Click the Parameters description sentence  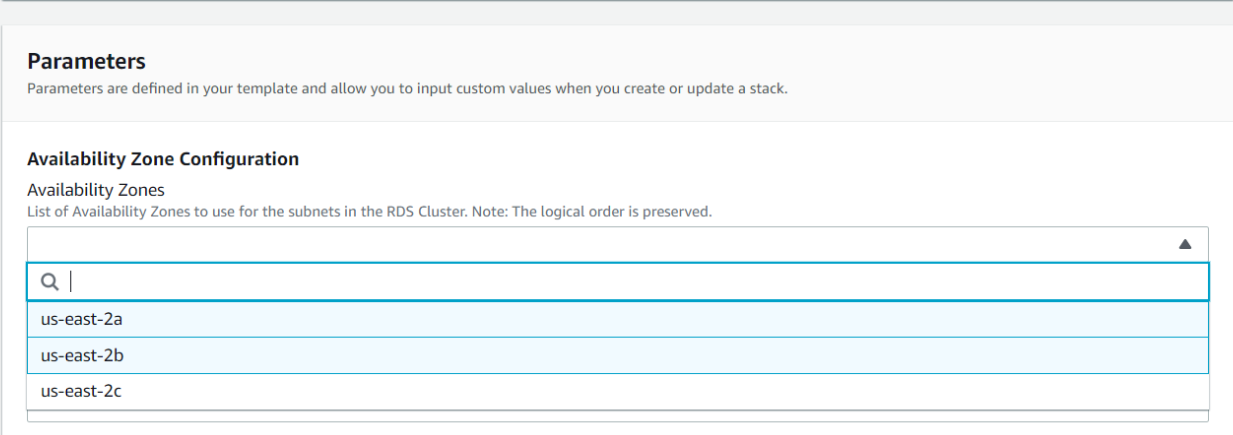pos(407,89)
